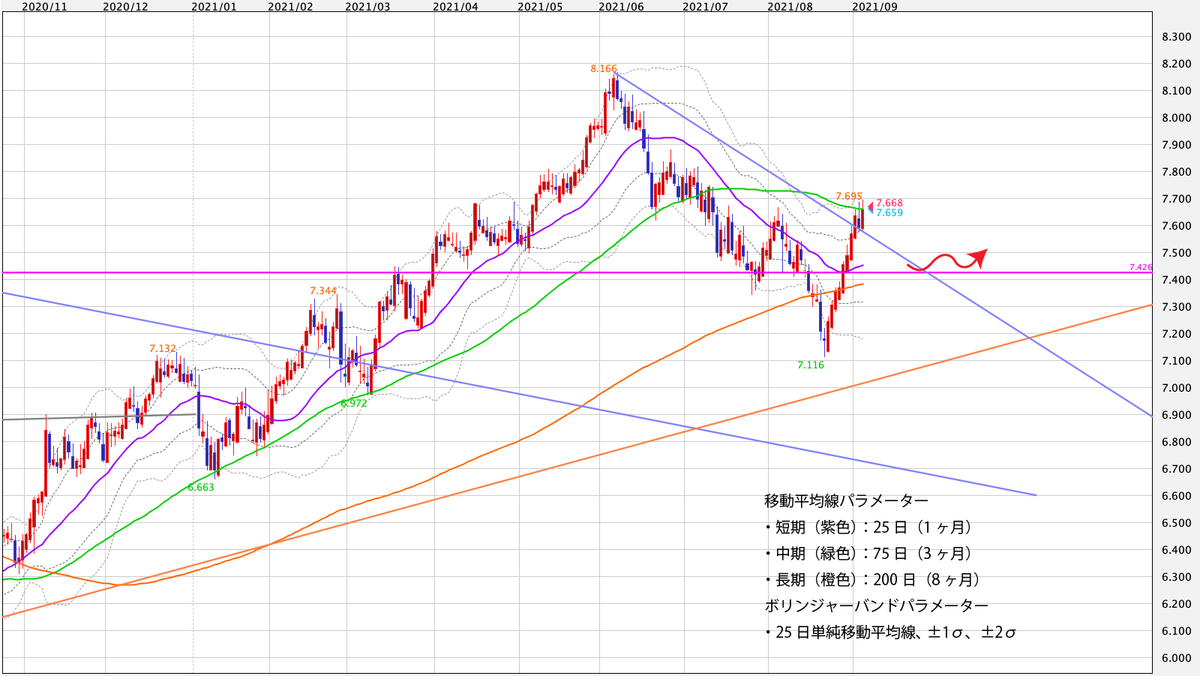Click the 6.000 price axis value
This screenshot has width=1200, height=676.
click(1176, 658)
